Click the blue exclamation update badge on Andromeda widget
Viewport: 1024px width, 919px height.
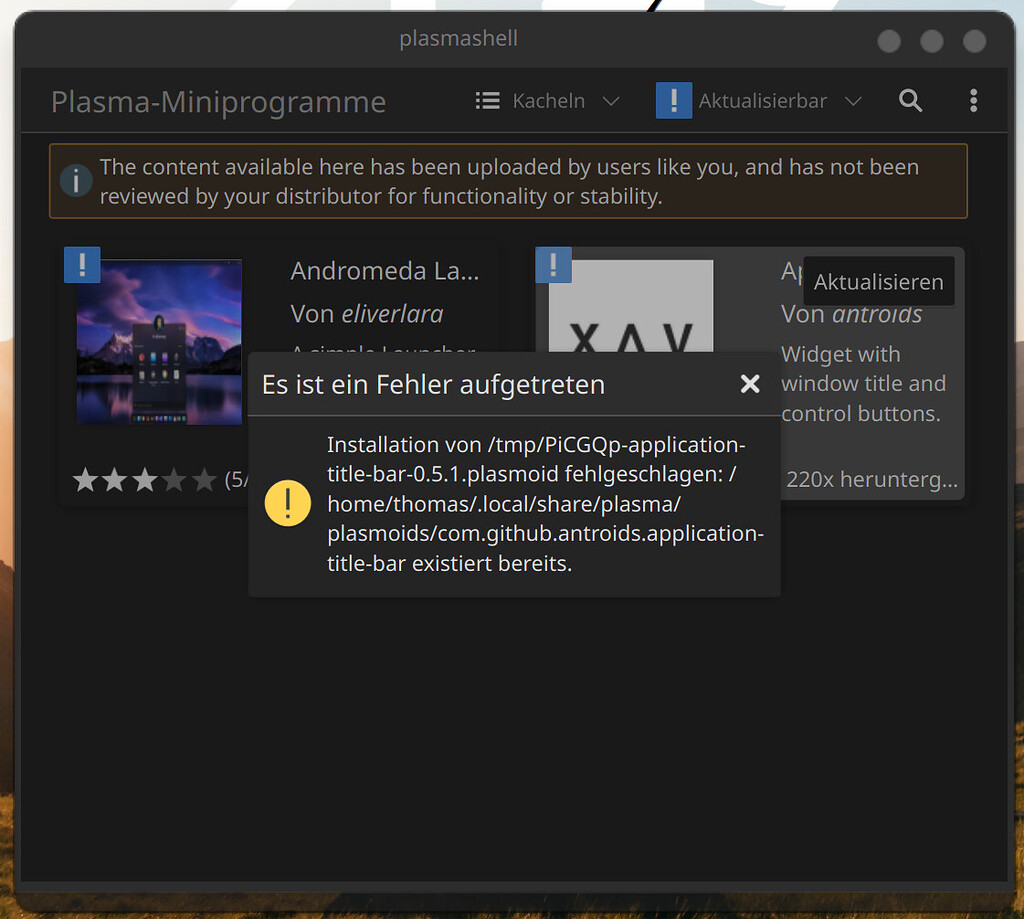click(82, 265)
